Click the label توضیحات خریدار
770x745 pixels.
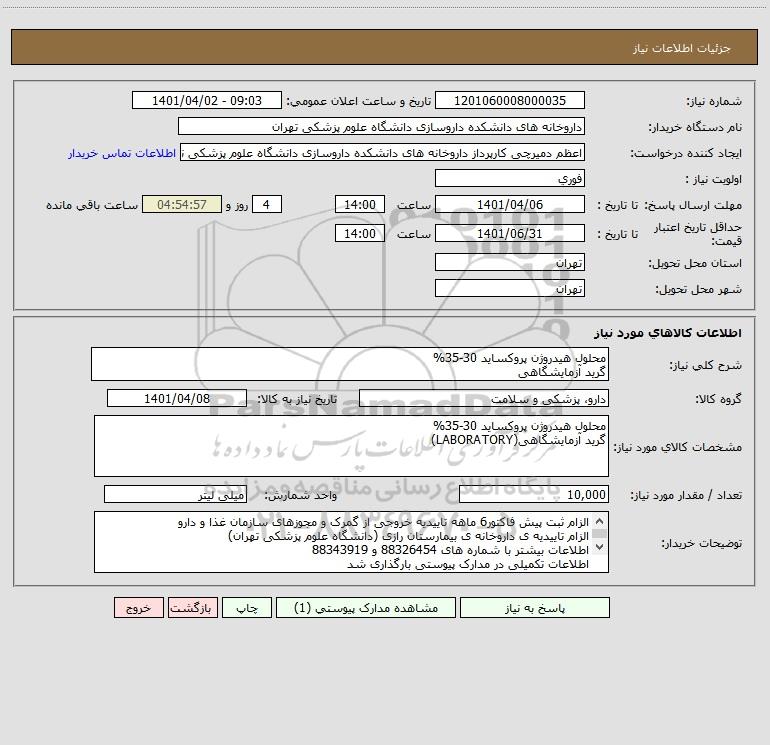point(702,543)
